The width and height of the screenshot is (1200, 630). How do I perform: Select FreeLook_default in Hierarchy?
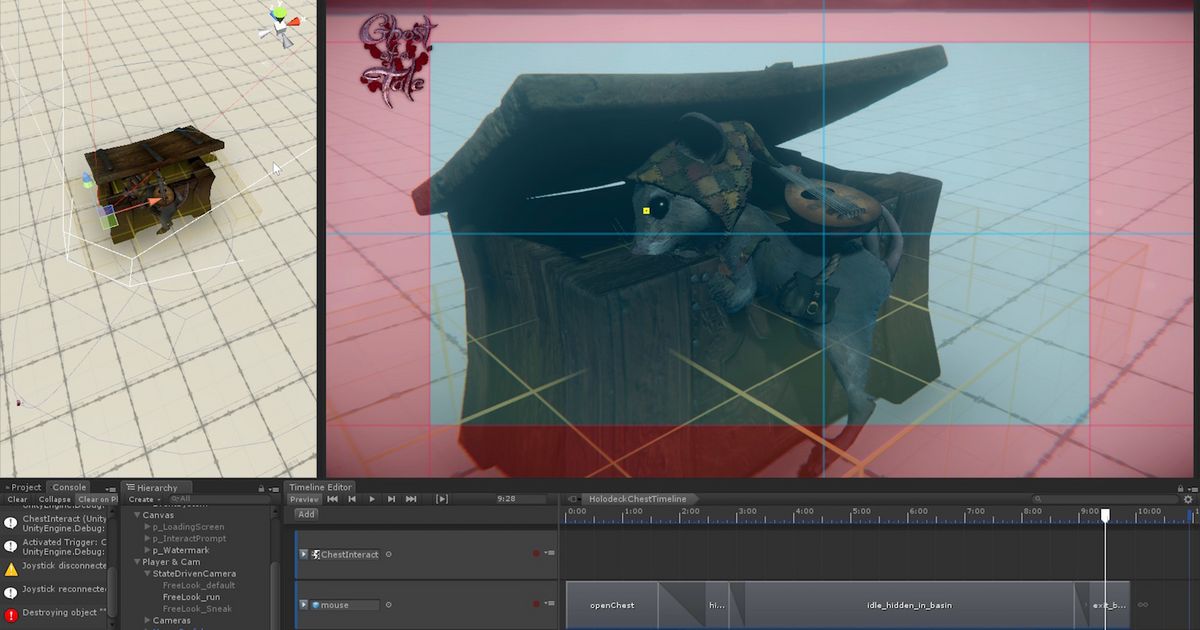pos(199,586)
